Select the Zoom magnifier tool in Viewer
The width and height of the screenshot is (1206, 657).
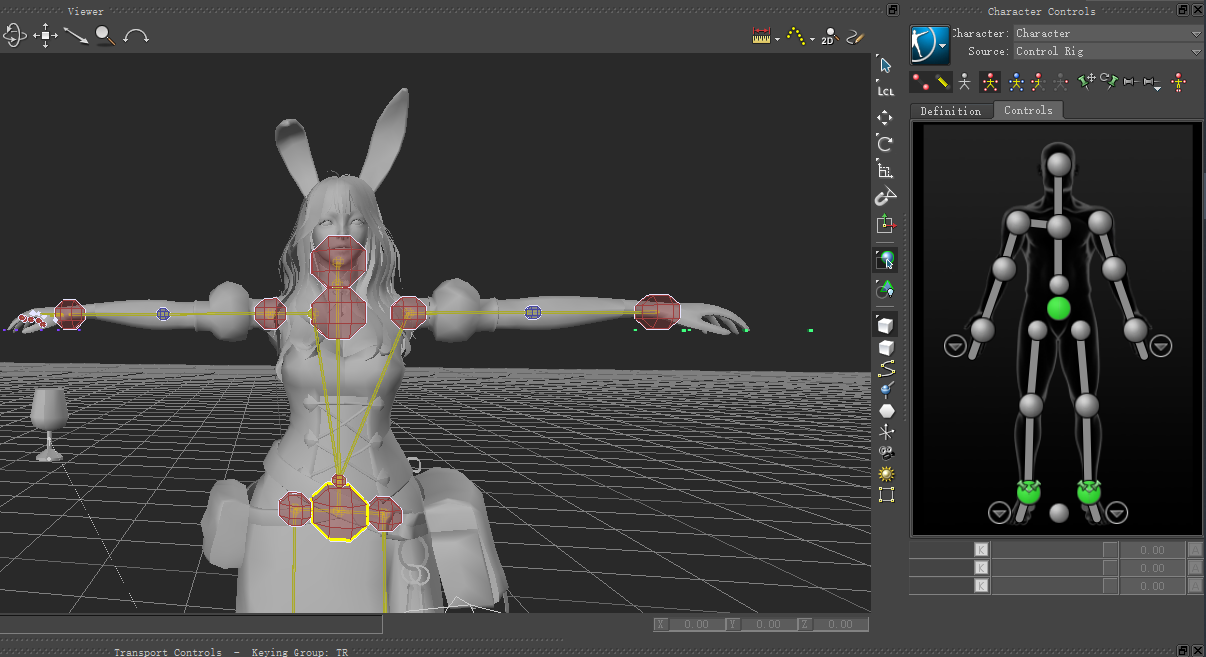(105, 36)
